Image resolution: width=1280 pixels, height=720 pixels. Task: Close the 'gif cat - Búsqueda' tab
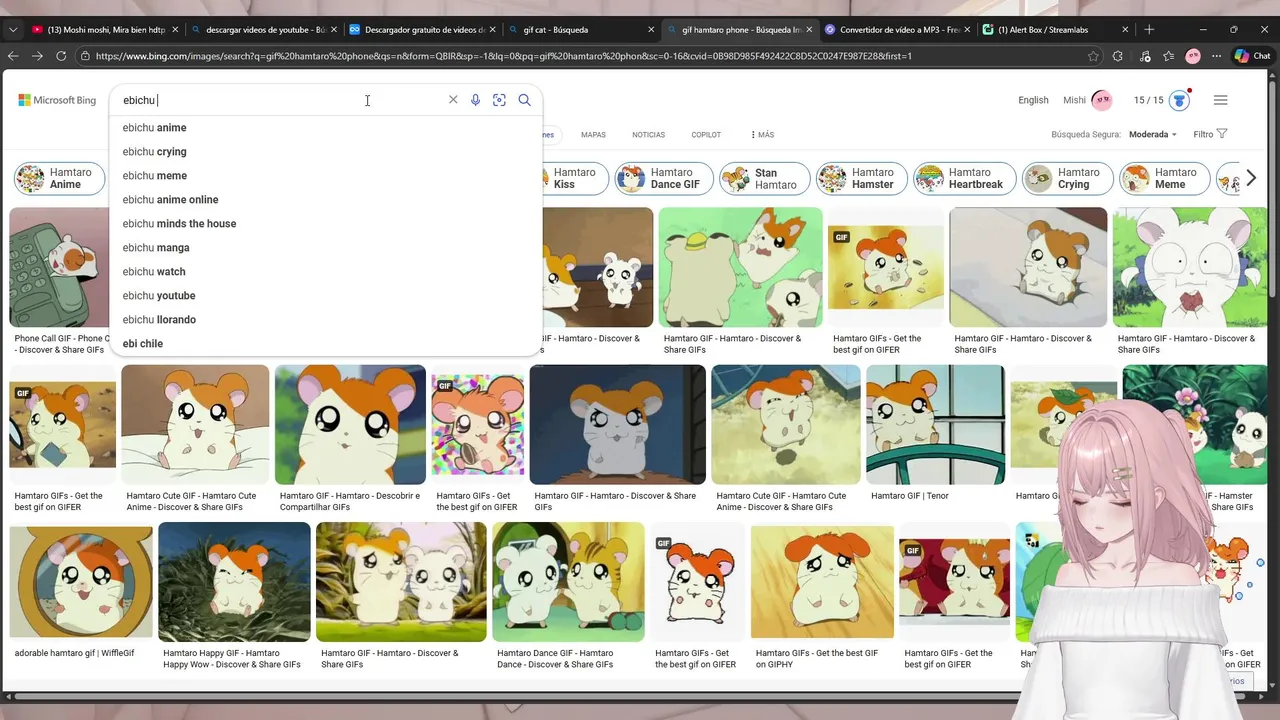coord(651,30)
